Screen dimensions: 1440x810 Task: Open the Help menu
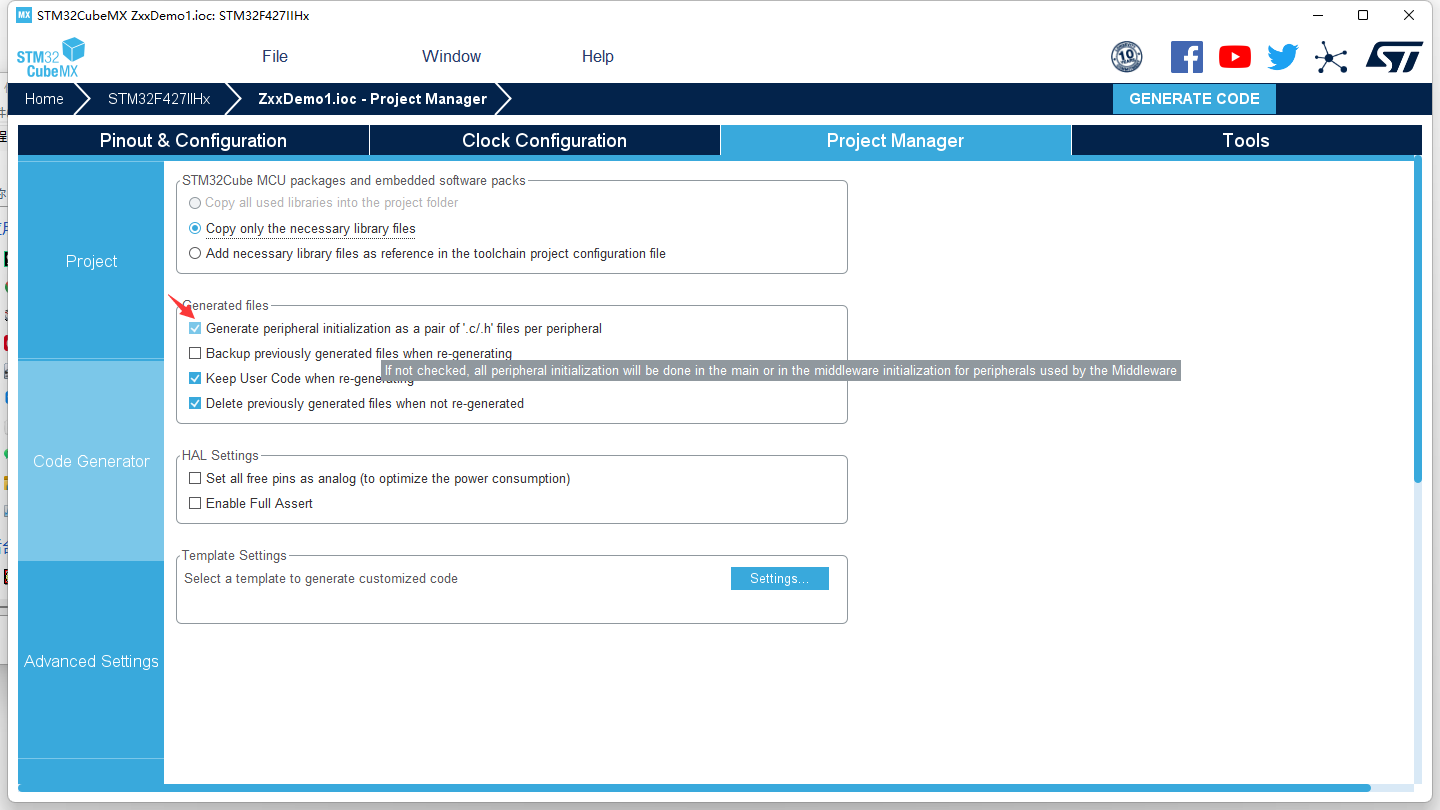(x=598, y=56)
